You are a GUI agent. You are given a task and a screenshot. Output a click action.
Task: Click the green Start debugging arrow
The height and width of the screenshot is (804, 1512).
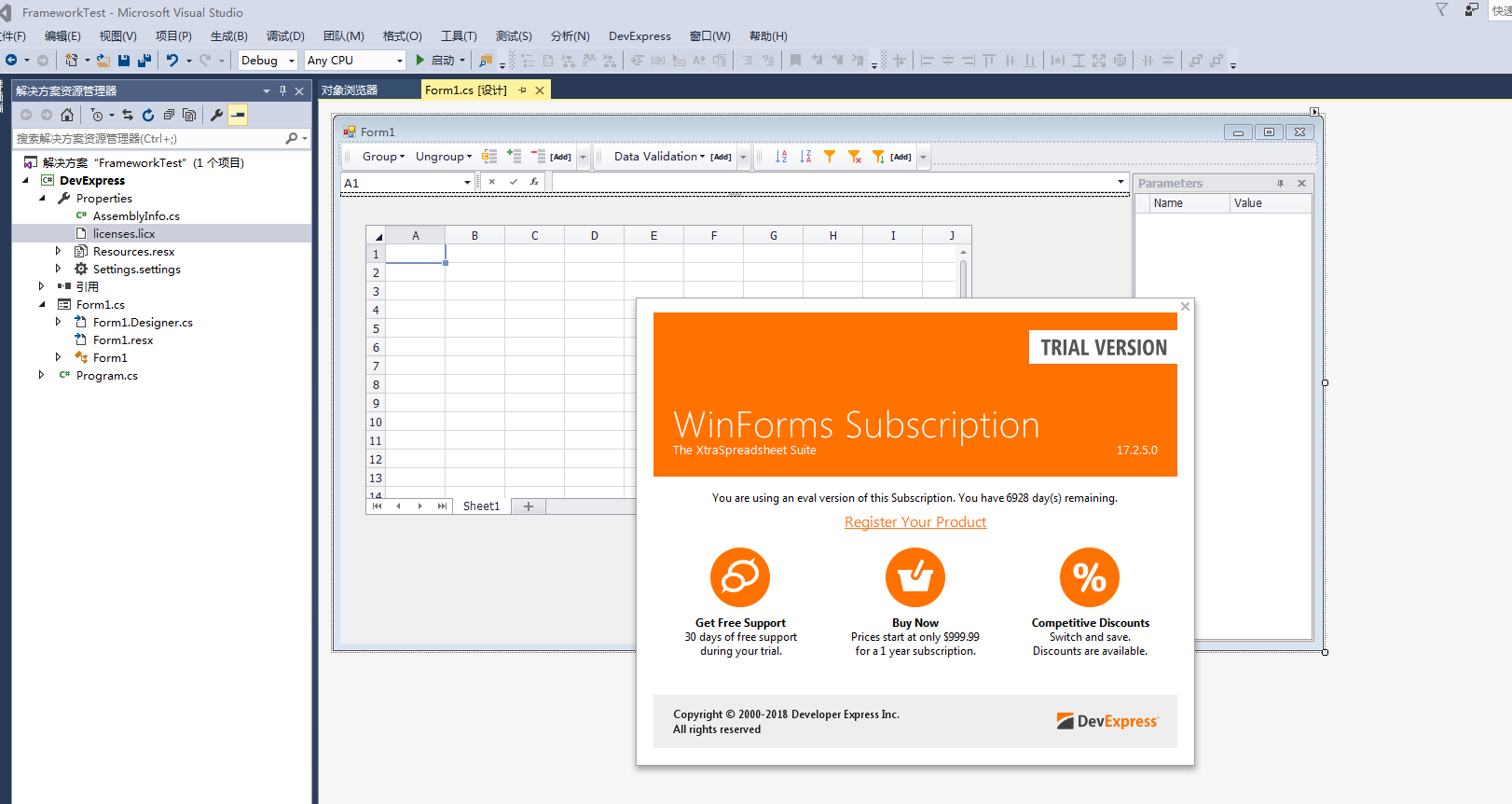tap(420, 60)
